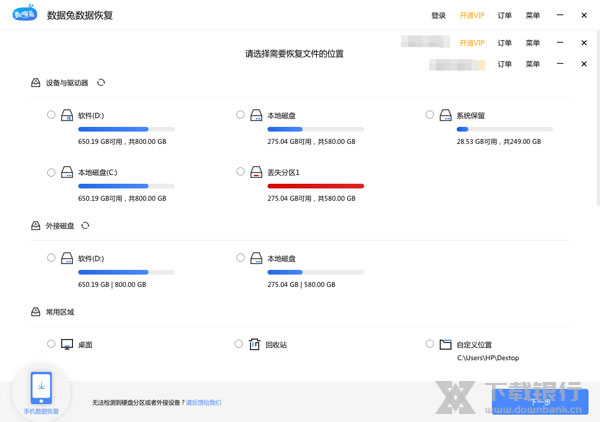Click the 请反馈给我们 feedback link

(x=204, y=402)
